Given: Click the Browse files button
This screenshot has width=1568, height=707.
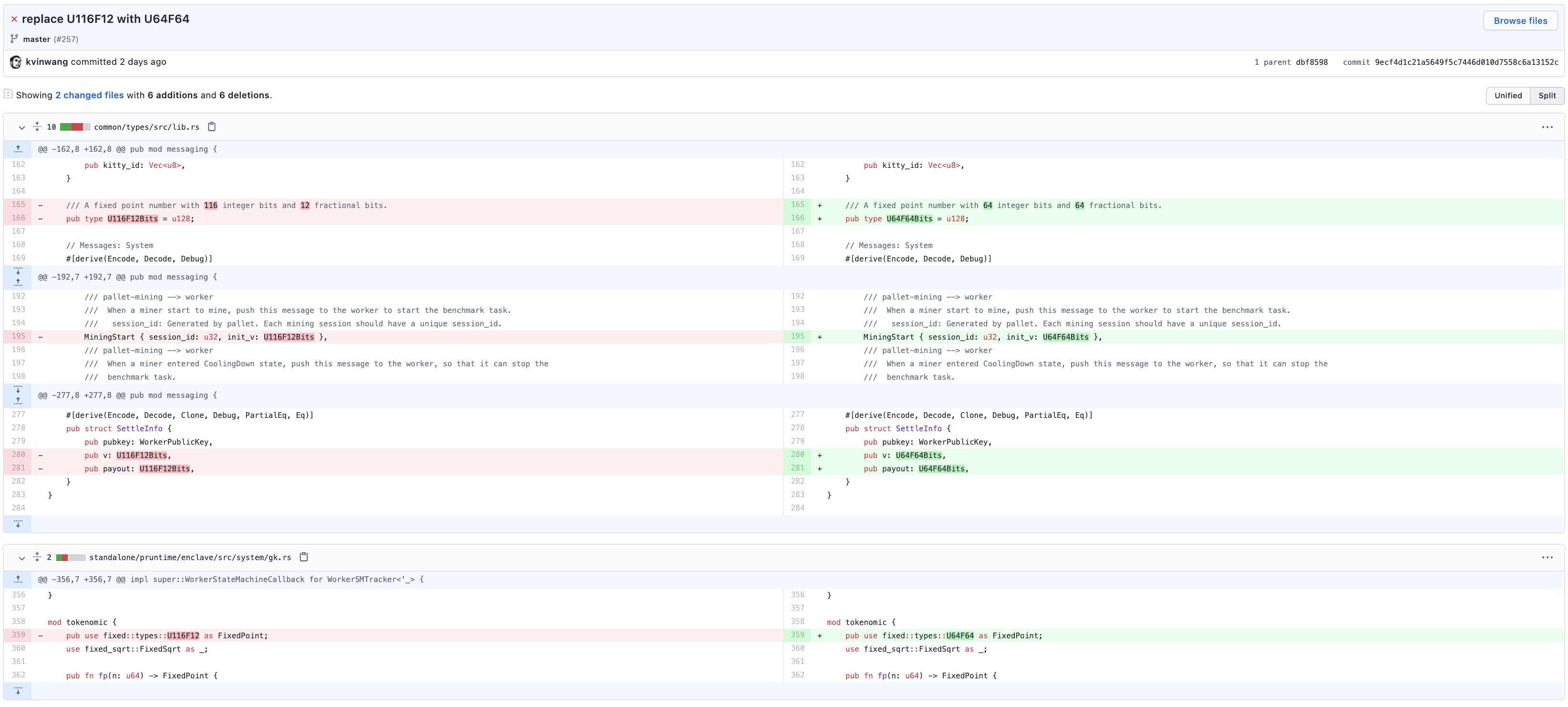Looking at the screenshot, I should (1519, 21).
